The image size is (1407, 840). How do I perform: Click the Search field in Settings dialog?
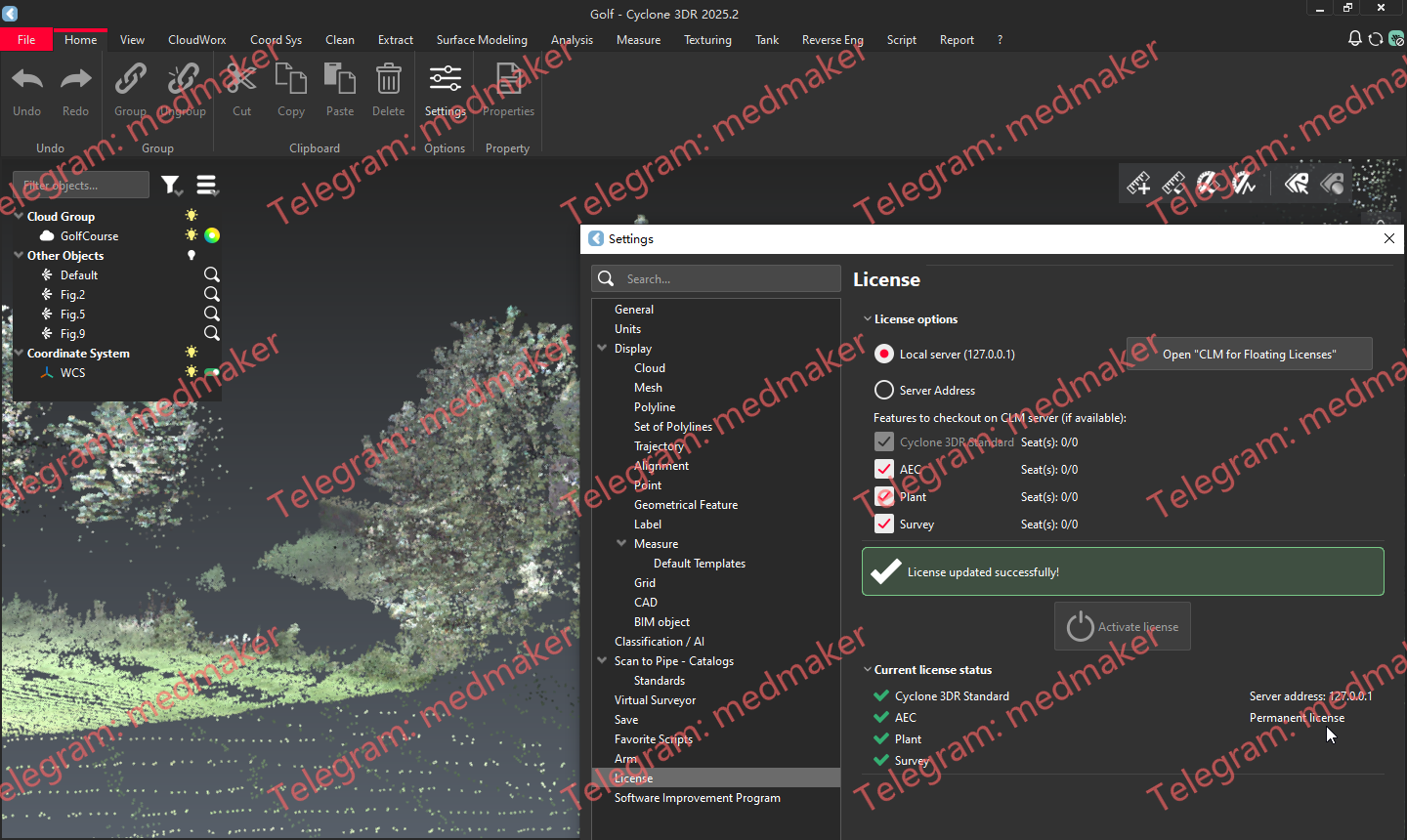tap(715, 278)
